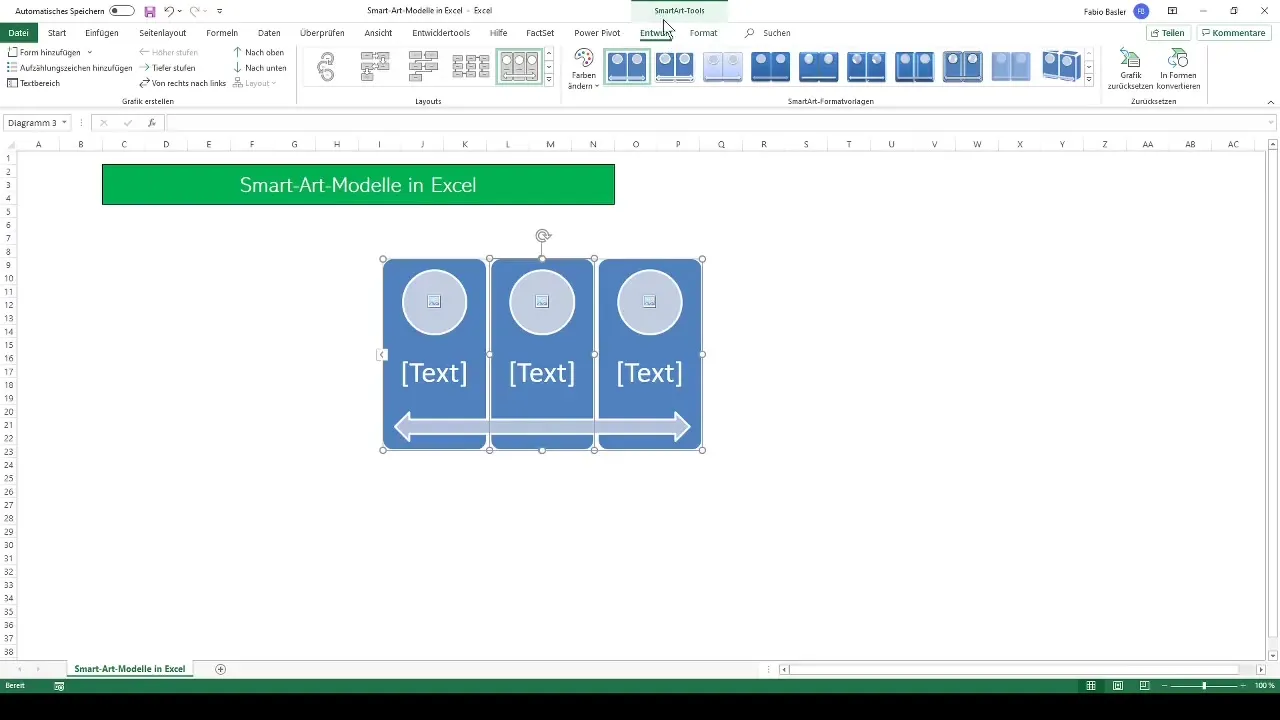This screenshot has width=1280, height=720.
Task: Select the ninth faded SmartArt style
Action: coord(1011,67)
